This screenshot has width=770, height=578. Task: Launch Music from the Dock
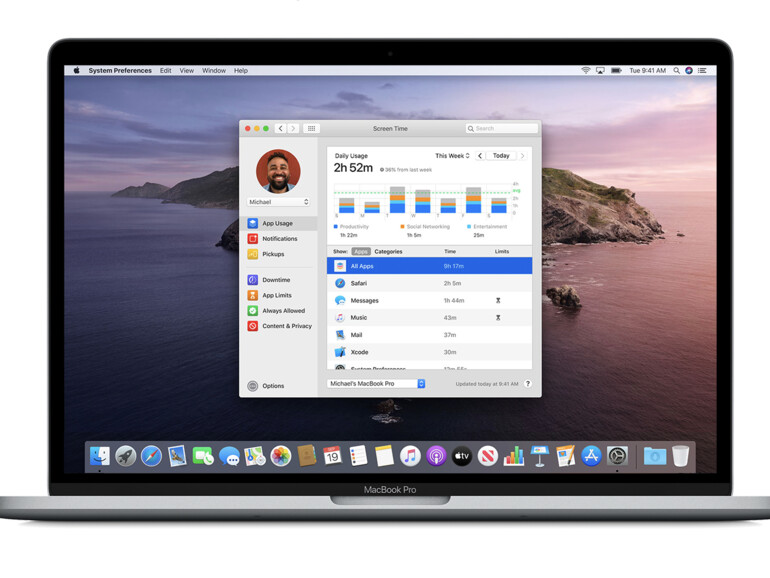(410, 456)
